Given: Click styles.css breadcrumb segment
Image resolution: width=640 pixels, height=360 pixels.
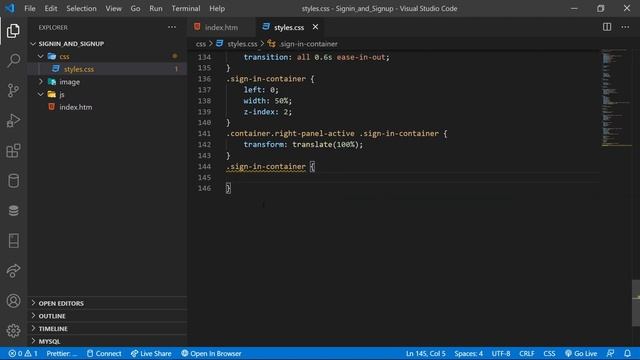Looking at the screenshot, I should [237, 44].
